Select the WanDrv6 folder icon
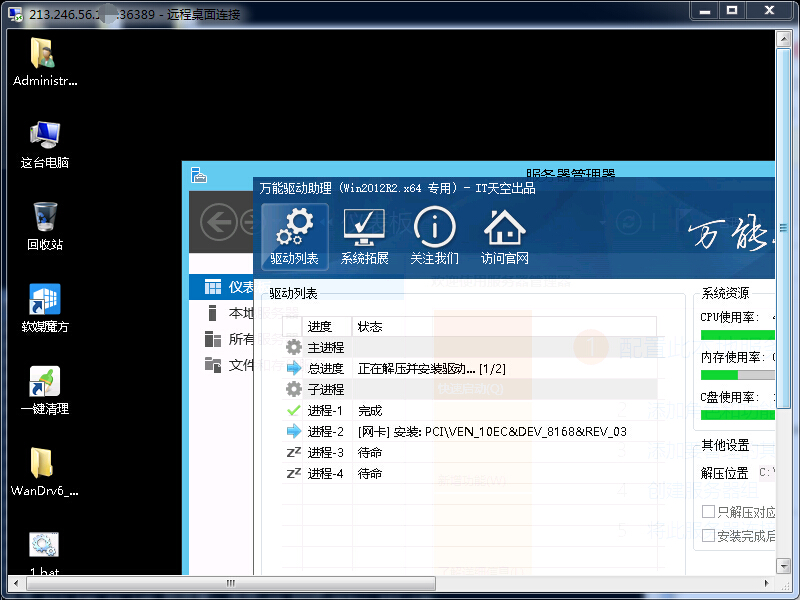The width and height of the screenshot is (800, 600). [x=44, y=471]
